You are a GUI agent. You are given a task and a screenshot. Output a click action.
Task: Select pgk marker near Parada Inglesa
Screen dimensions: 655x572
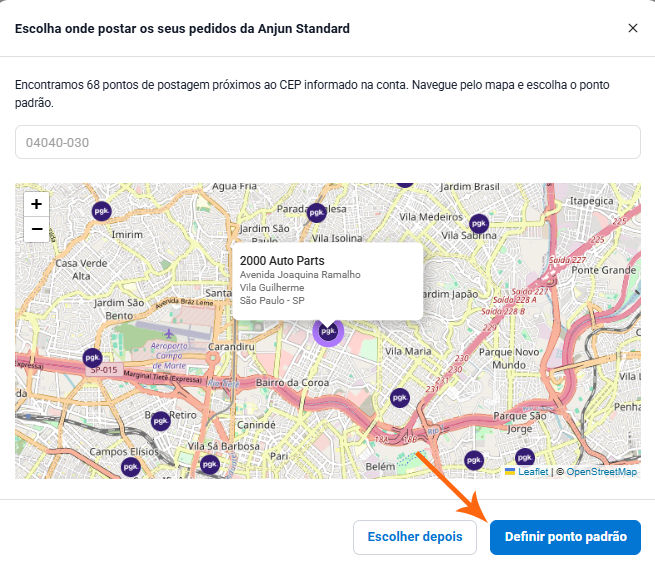pyautogui.click(x=317, y=212)
